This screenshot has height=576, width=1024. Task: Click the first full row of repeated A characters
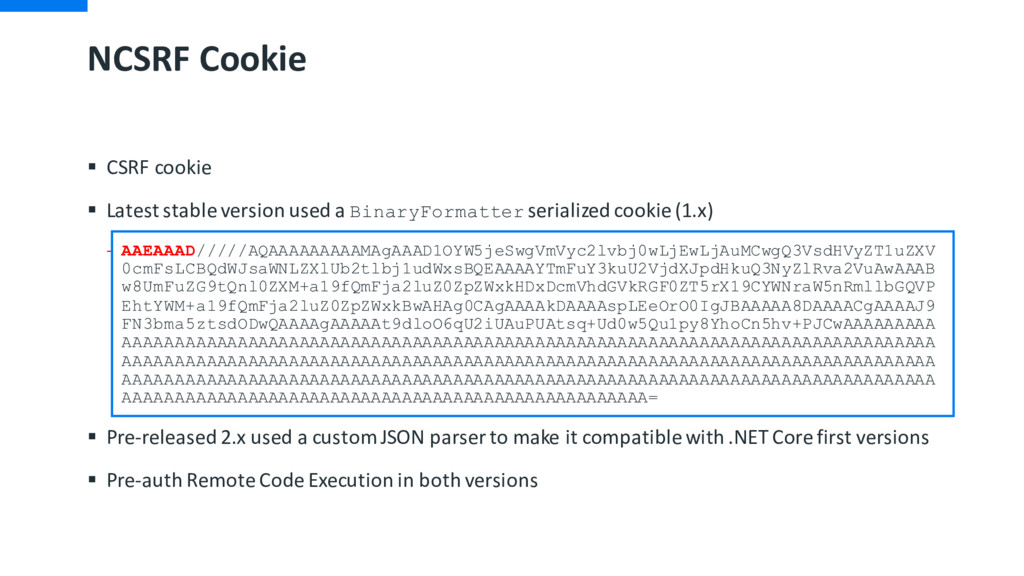pyautogui.click(x=528, y=342)
